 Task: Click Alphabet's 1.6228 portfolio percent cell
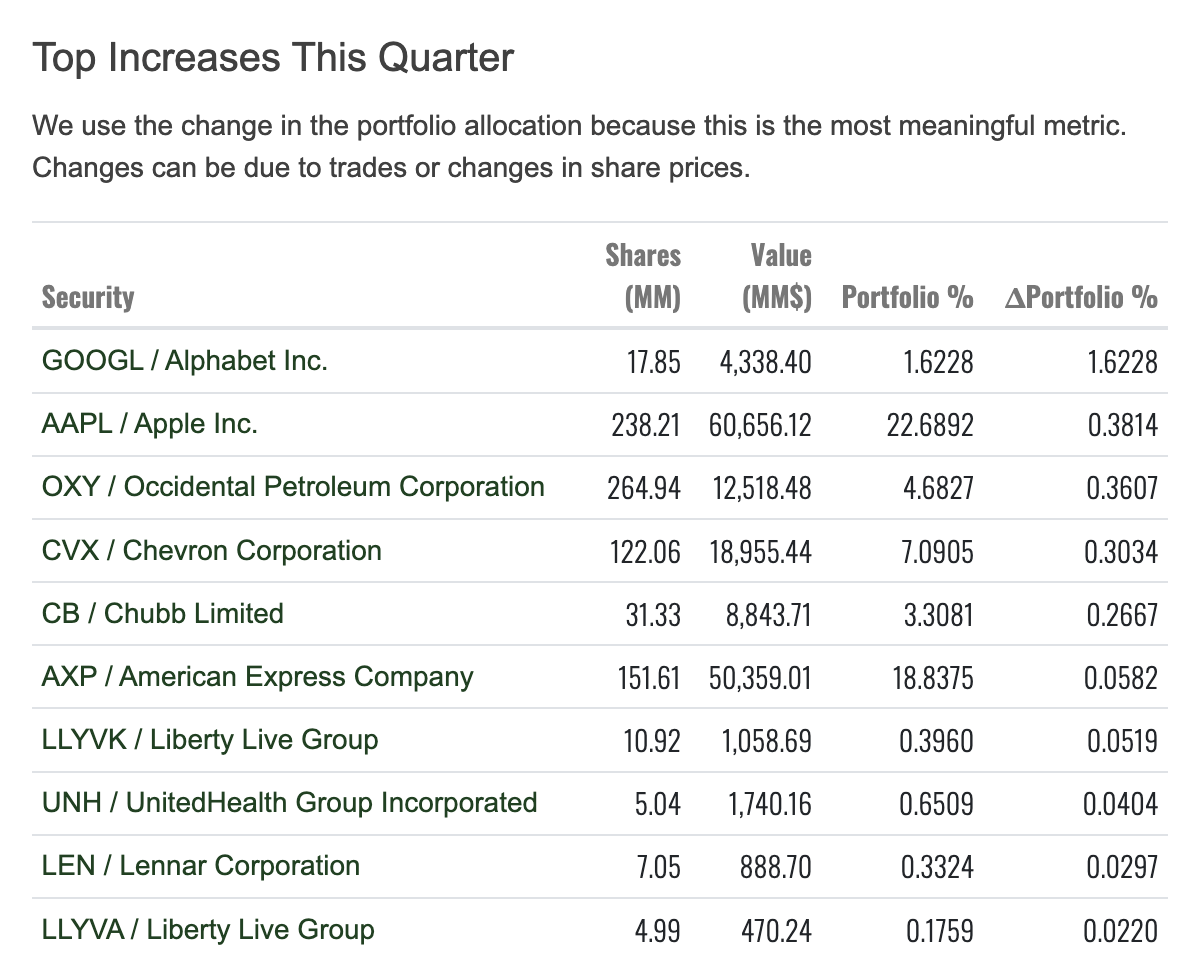937,361
